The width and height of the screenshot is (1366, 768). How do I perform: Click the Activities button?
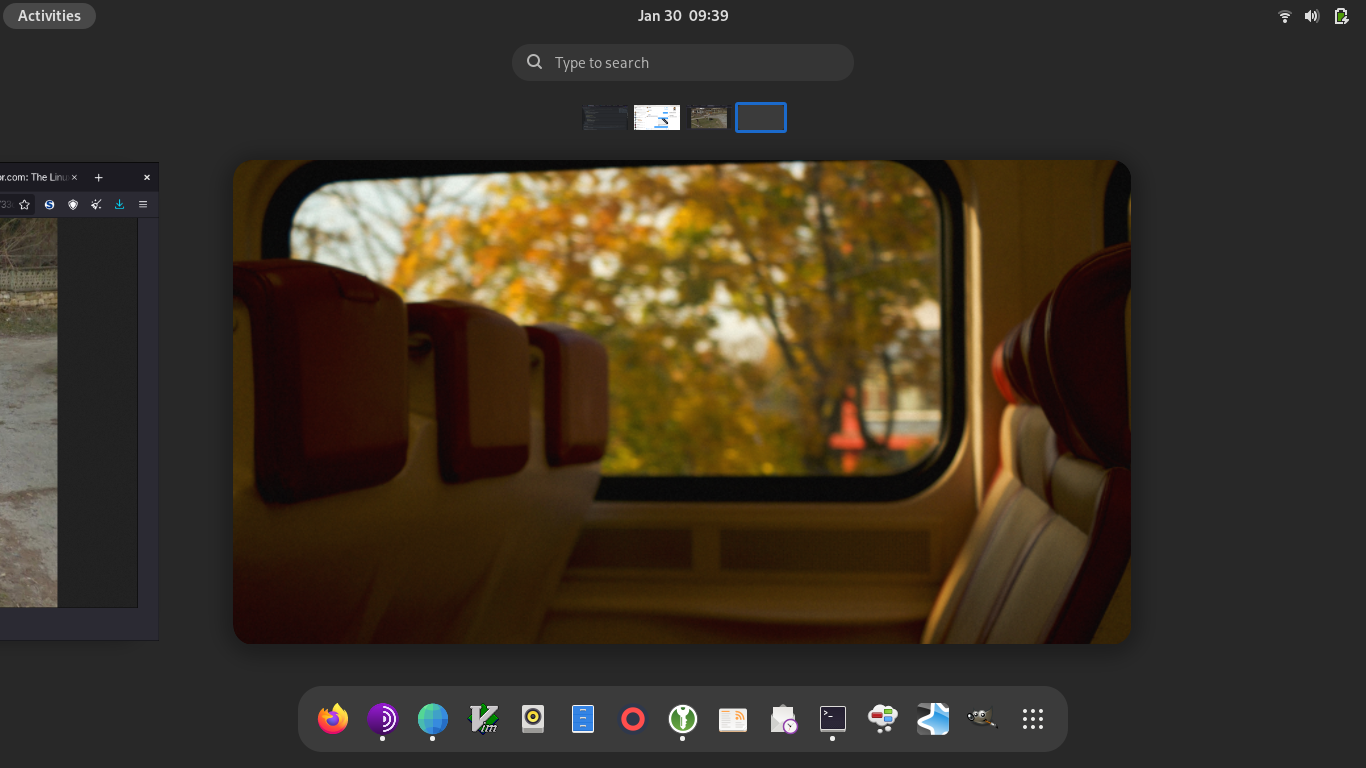[49, 16]
